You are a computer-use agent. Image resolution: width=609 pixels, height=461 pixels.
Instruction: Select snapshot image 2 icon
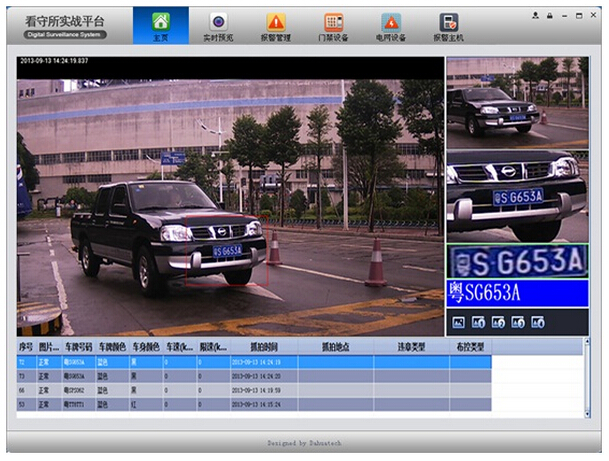[499, 322]
